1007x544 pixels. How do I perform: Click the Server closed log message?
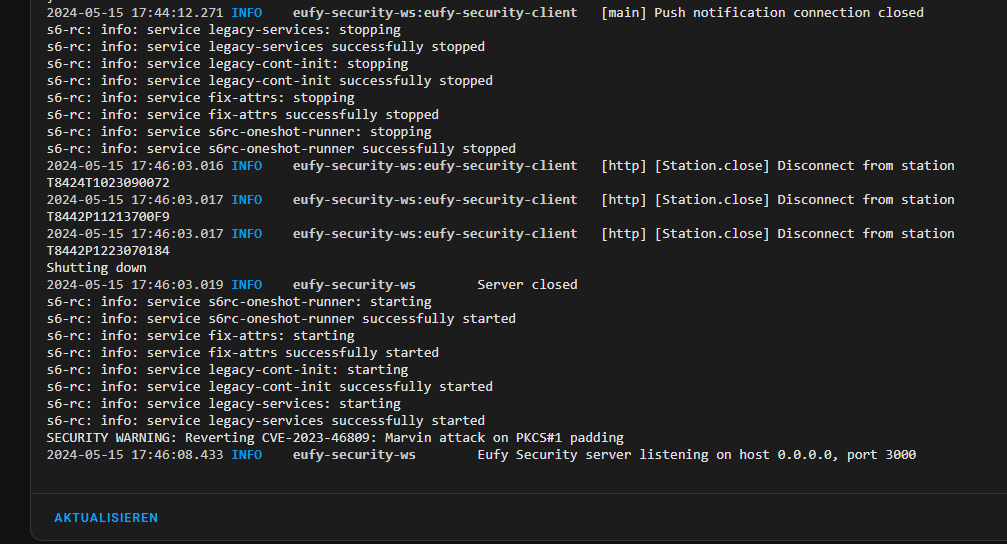click(x=527, y=285)
